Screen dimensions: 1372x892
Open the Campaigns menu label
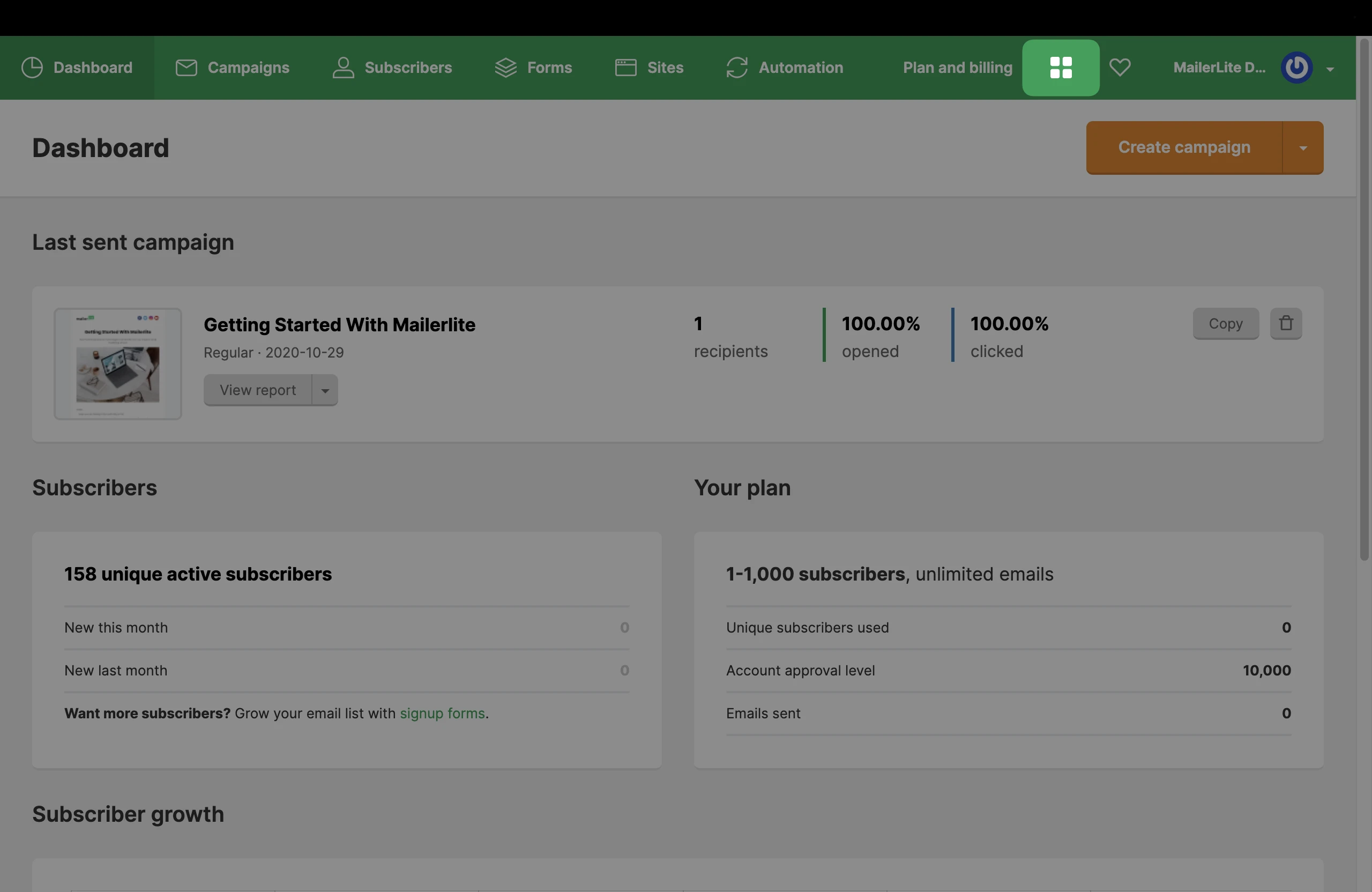(x=249, y=68)
